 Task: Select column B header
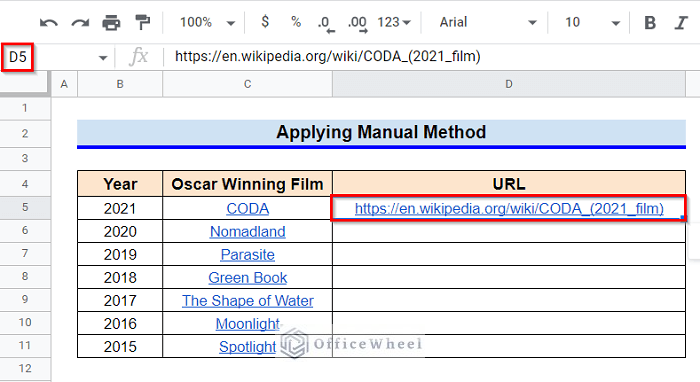pyautogui.click(x=120, y=84)
